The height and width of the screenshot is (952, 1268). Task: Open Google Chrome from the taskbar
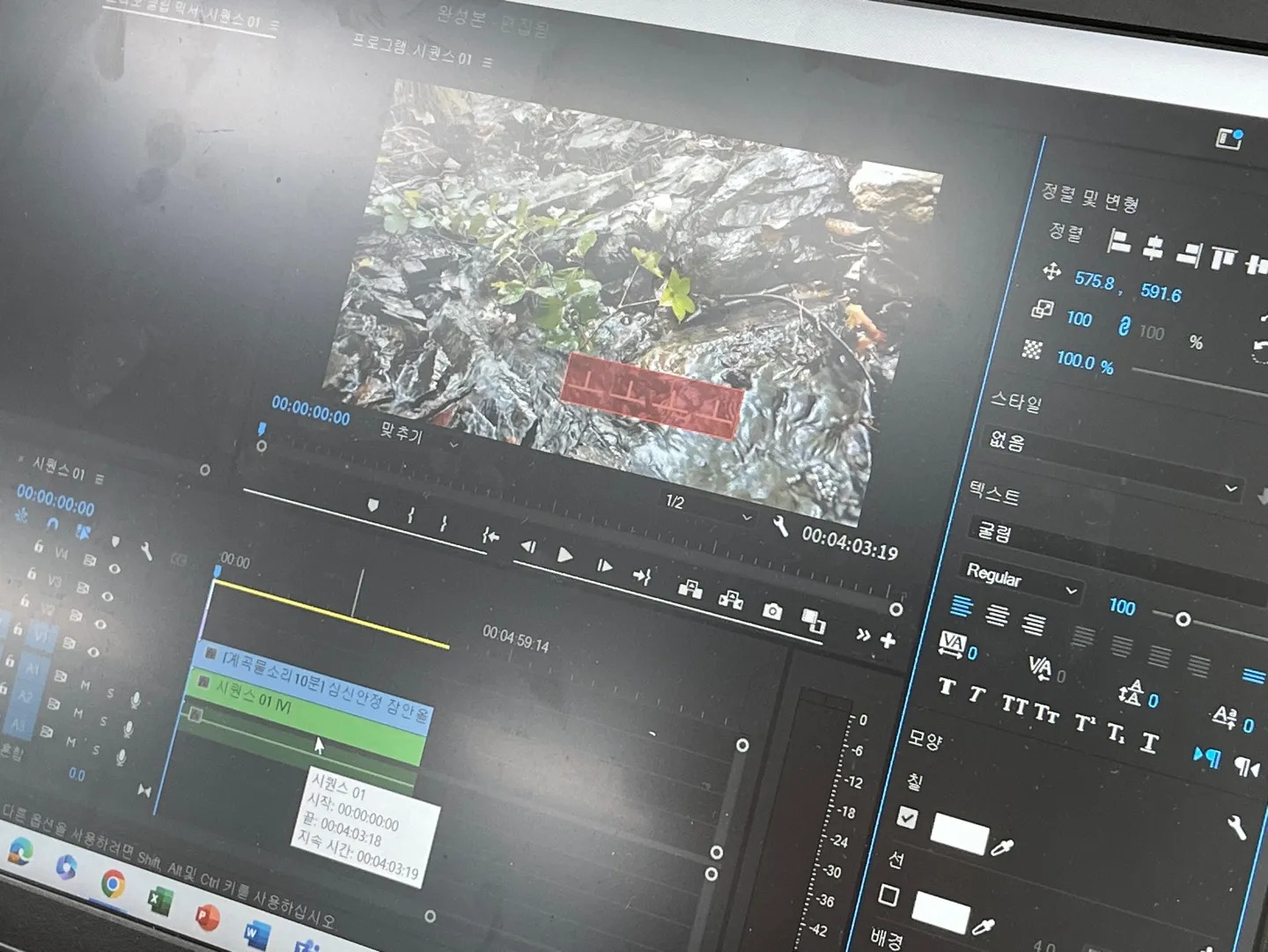click(x=112, y=883)
